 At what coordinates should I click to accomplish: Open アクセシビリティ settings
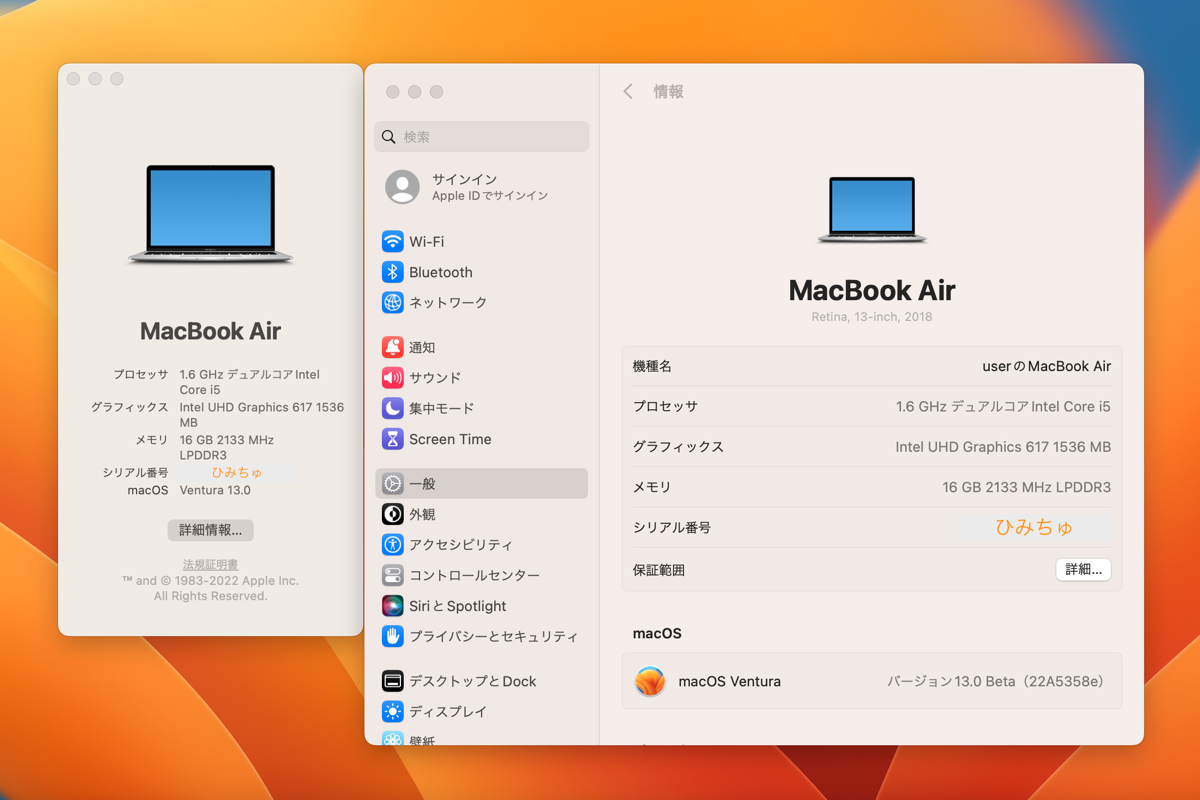click(x=460, y=545)
